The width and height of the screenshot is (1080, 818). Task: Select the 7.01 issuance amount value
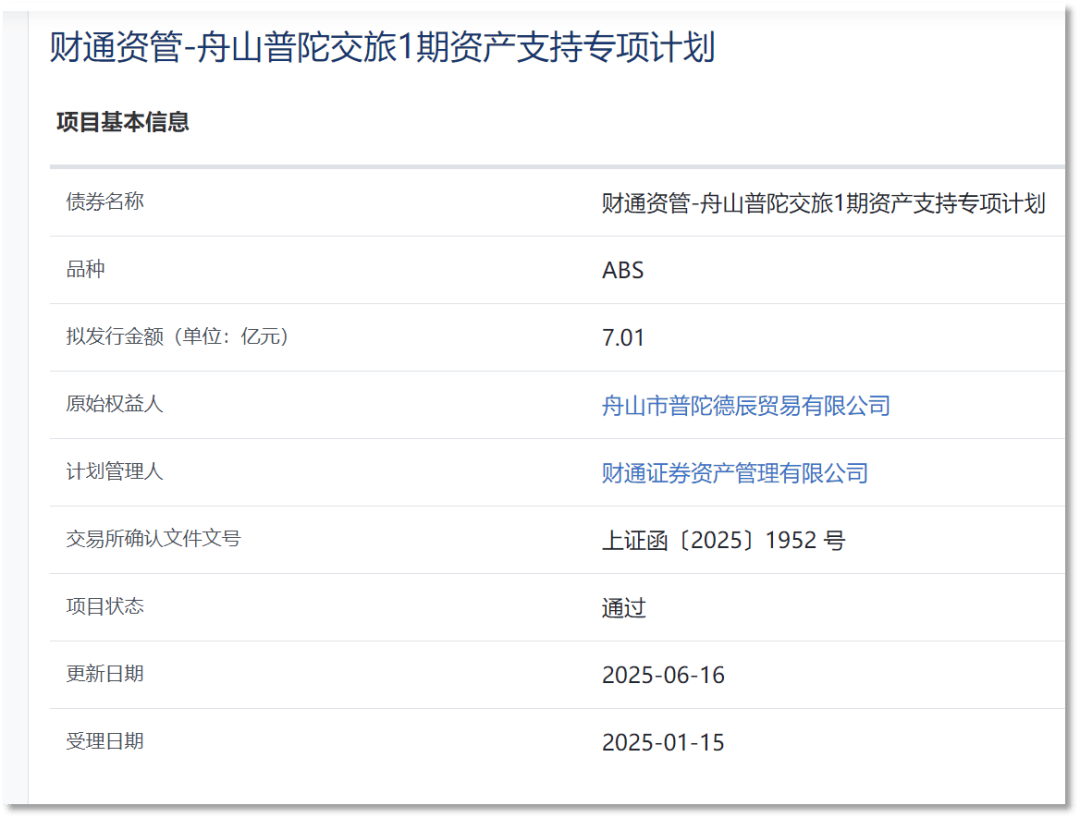click(x=623, y=338)
